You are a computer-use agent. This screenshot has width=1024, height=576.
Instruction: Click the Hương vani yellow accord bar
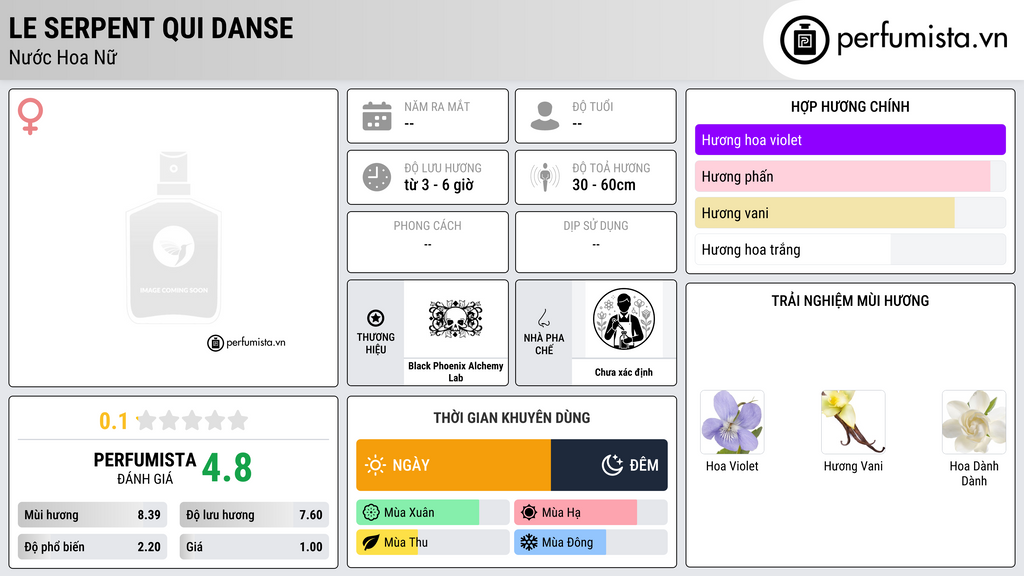(x=850, y=213)
